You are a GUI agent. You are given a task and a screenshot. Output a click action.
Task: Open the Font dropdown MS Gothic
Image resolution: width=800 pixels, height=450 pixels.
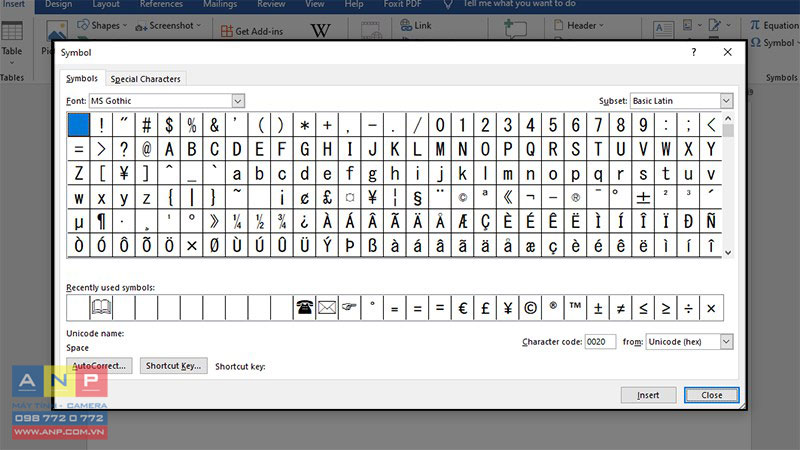238,101
